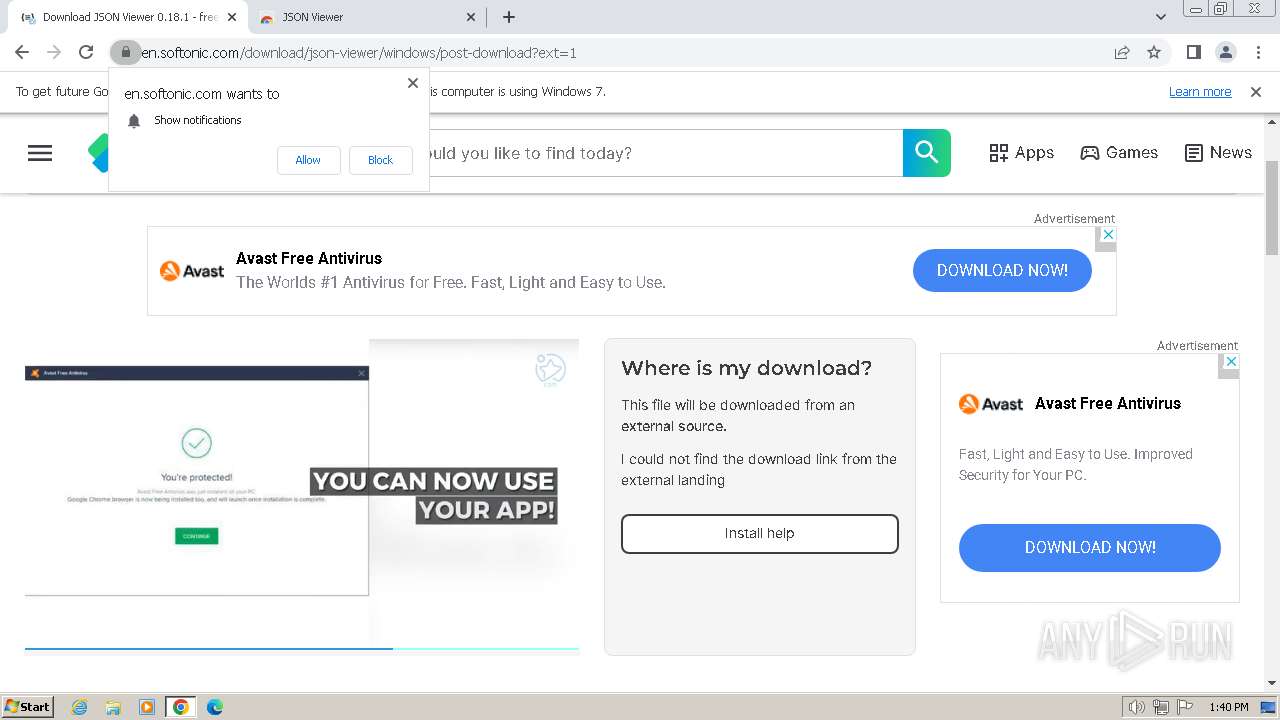Open Windows Media Player from the taskbar
The width and height of the screenshot is (1280, 720).
click(x=147, y=707)
